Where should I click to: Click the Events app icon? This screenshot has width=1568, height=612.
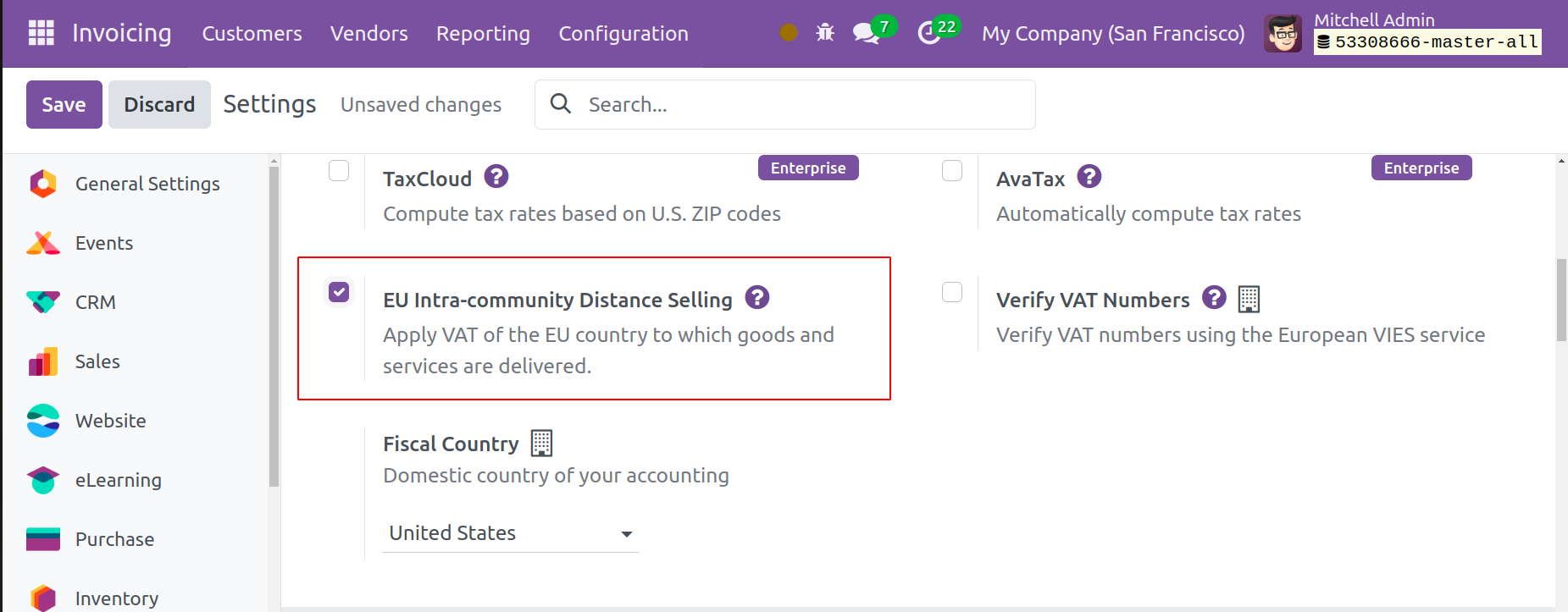[43, 243]
